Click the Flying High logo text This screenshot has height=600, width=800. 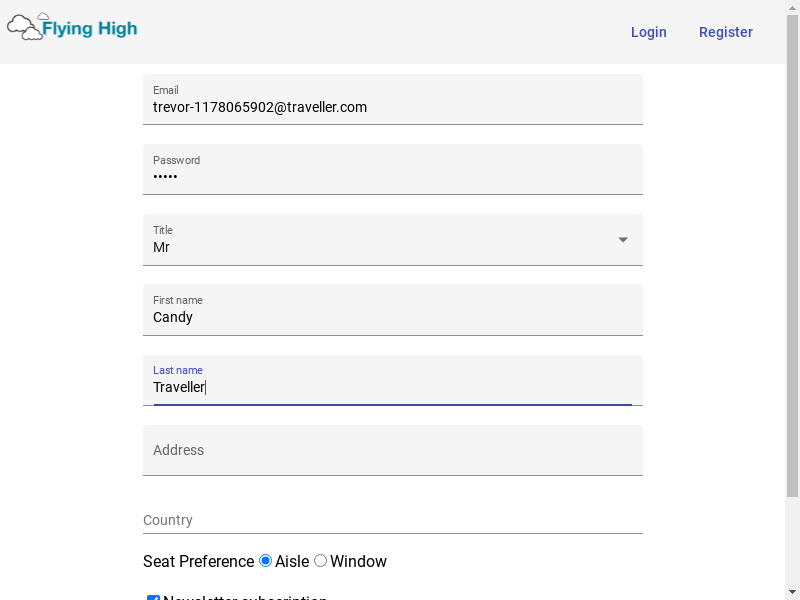(x=90, y=29)
